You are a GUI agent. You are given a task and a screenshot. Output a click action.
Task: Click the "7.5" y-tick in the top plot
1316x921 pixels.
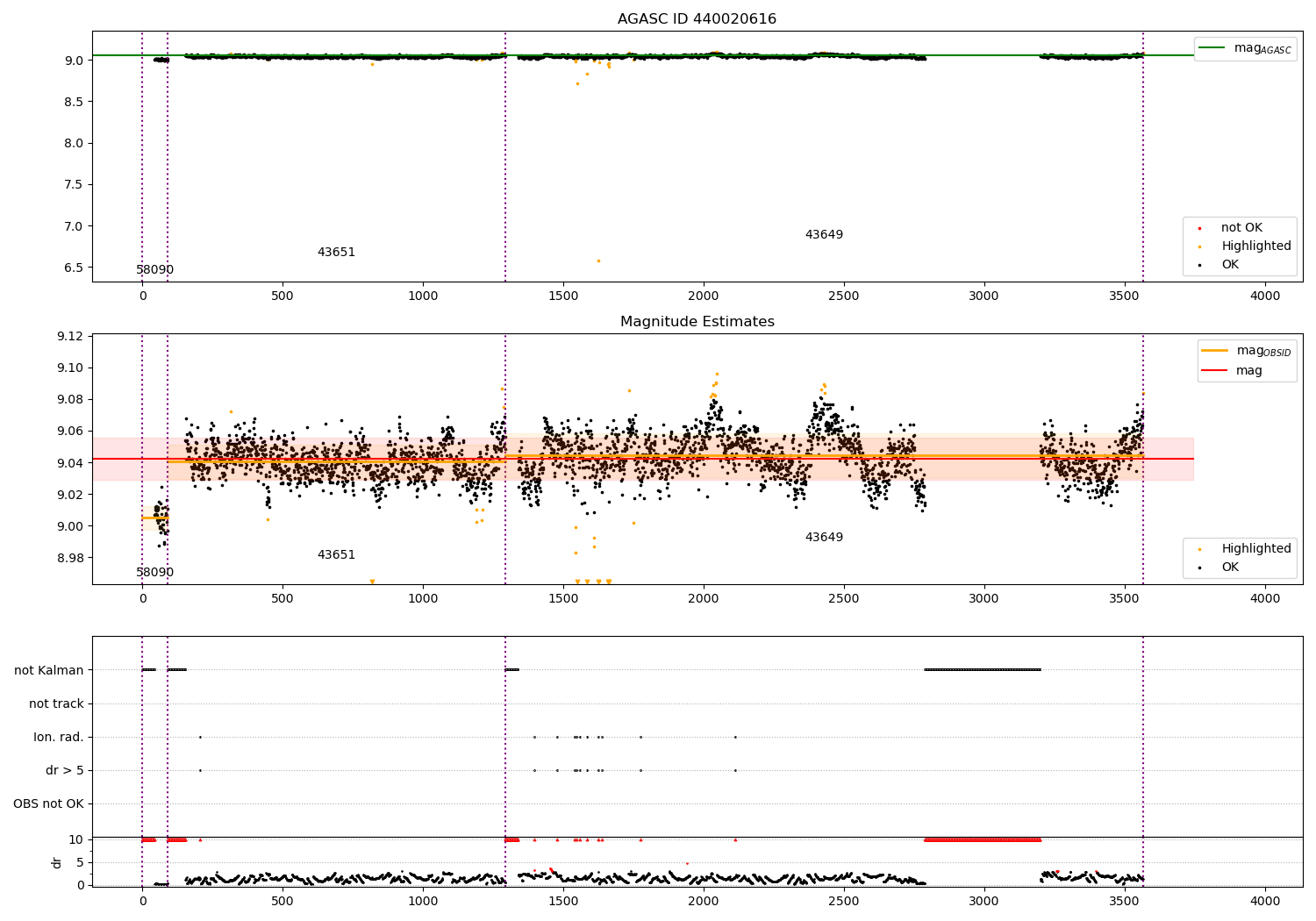(x=74, y=184)
